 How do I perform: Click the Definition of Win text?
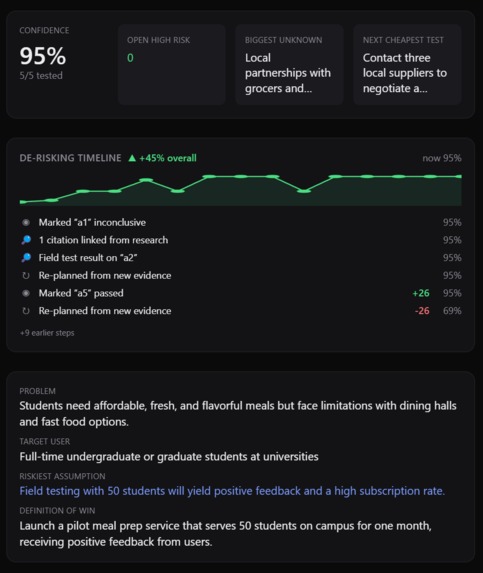click(x=225, y=534)
